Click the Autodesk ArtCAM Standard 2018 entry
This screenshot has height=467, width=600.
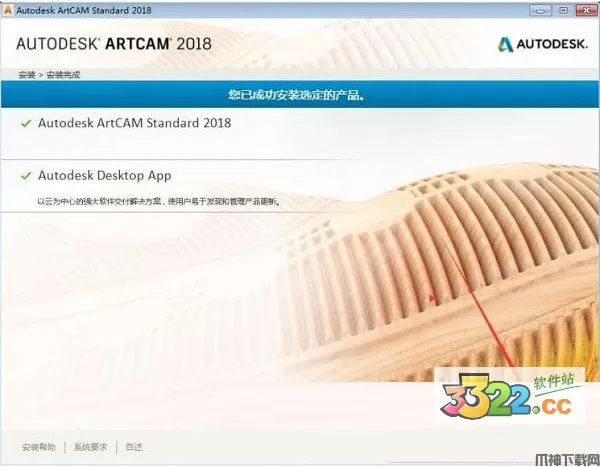click(x=134, y=123)
